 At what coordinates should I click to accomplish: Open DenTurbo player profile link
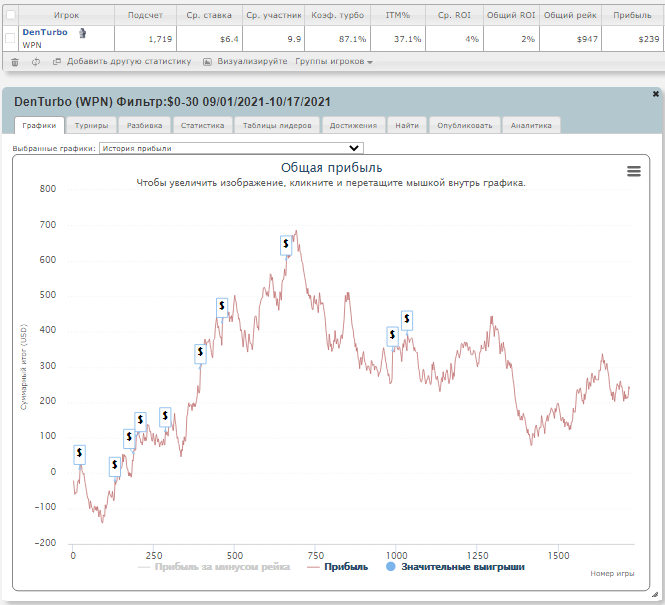point(45,32)
